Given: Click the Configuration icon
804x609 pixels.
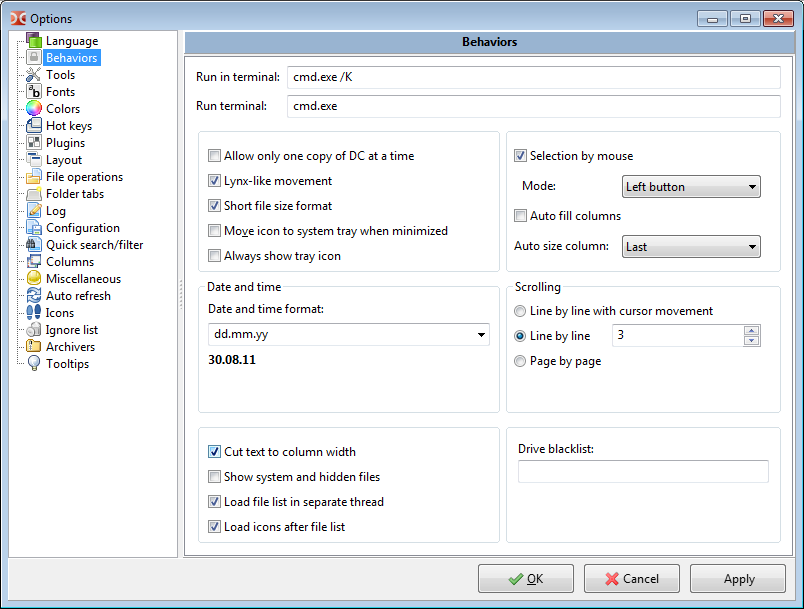Looking at the screenshot, I should [34, 228].
